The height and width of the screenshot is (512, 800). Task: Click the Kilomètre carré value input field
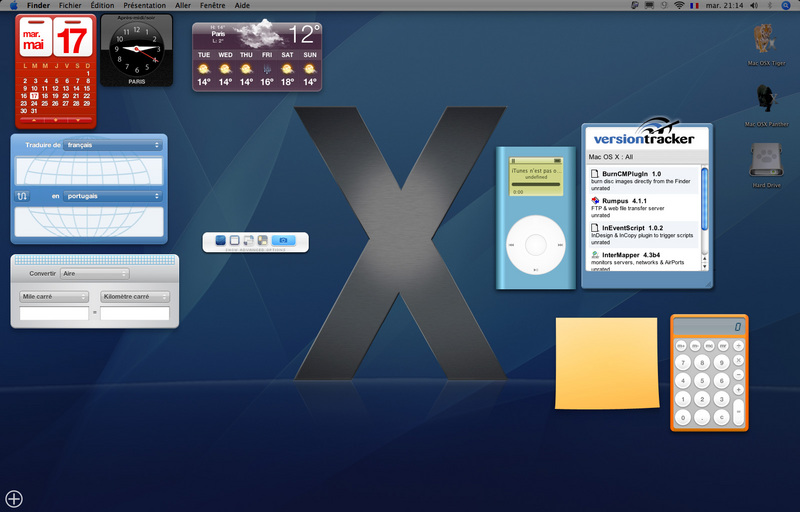coord(135,314)
